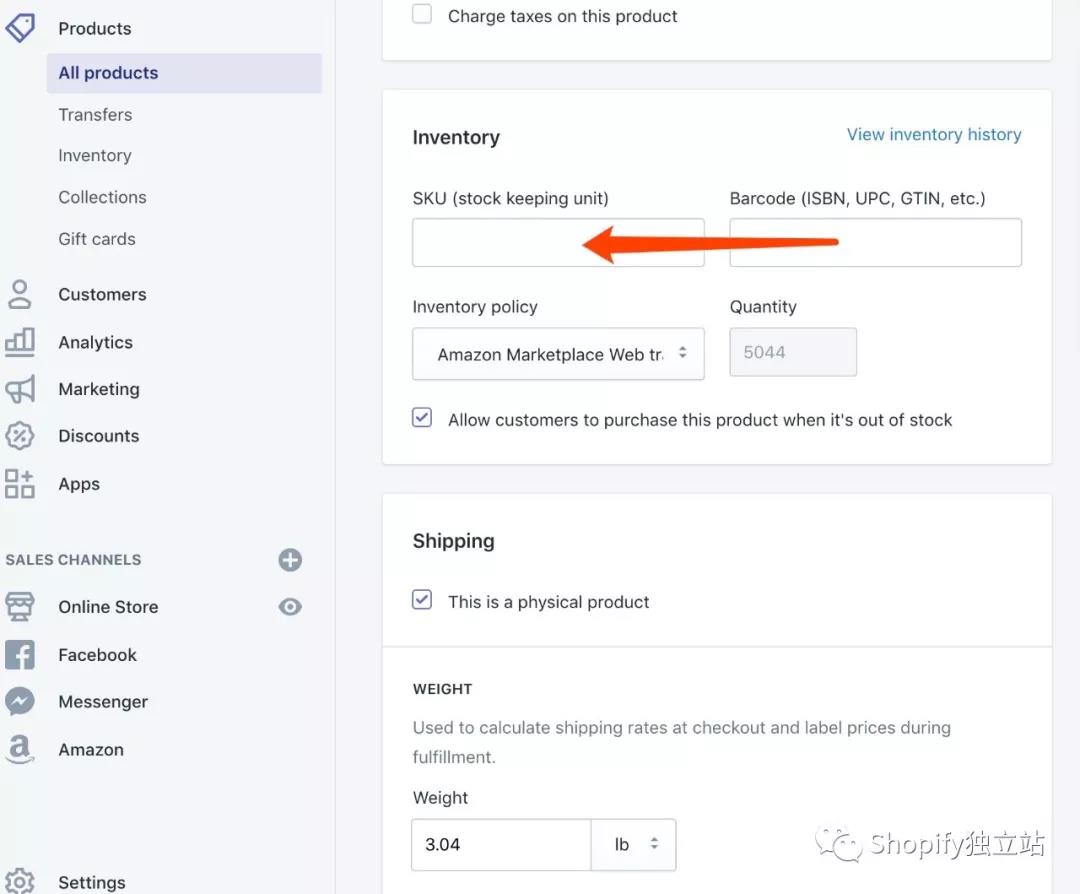Click the Marketing megaphone icon

pyautogui.click(x=20, y=389)
